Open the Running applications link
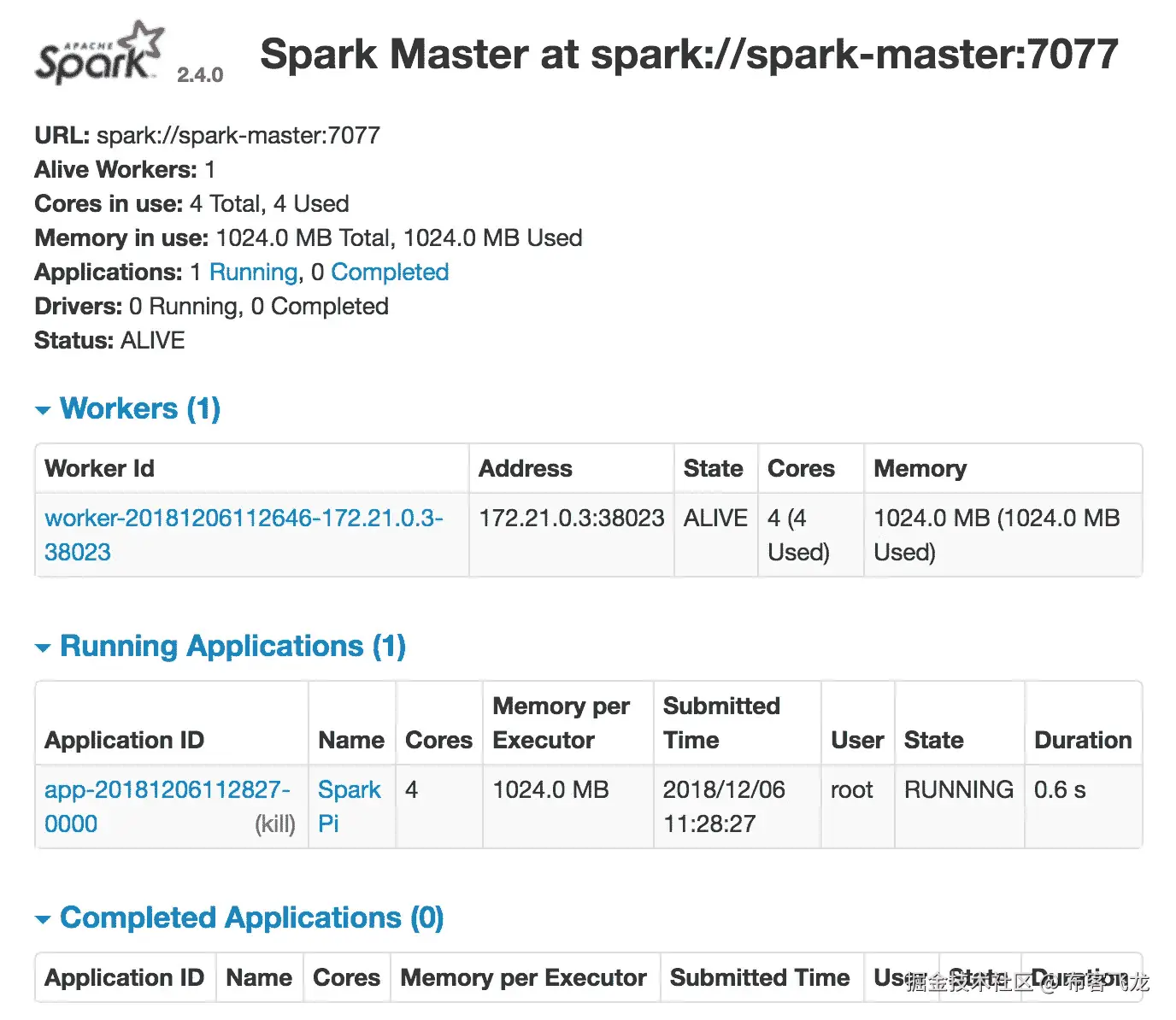Image resolution: width=1176 pixels, height=1020 pixels. point(253,272)
